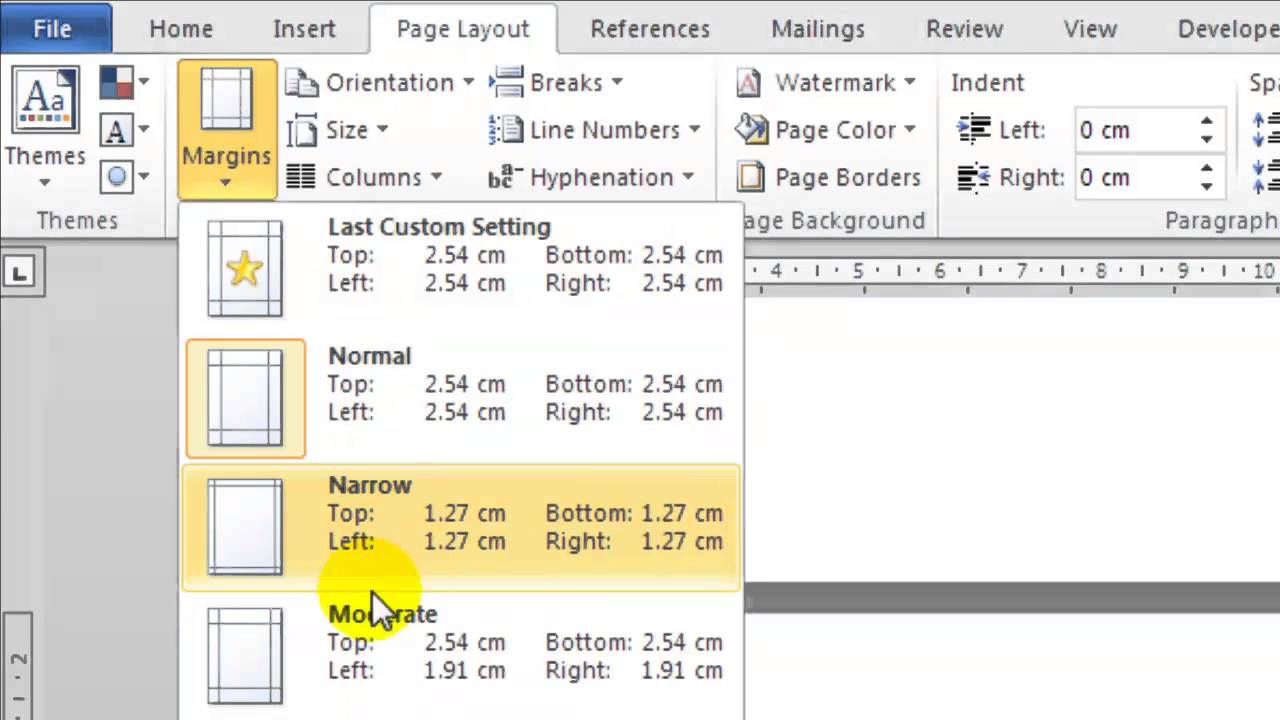Open the Theme Fonts icon

(117, 130)
